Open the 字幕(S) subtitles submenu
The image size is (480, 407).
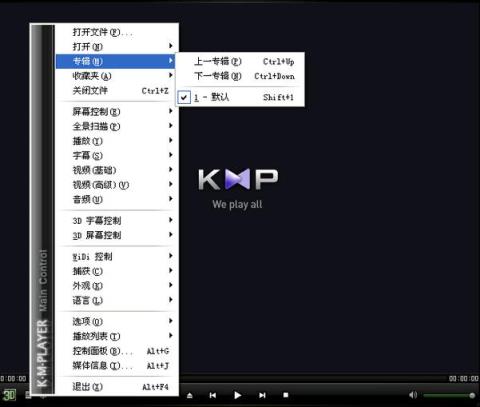point(116,155)
